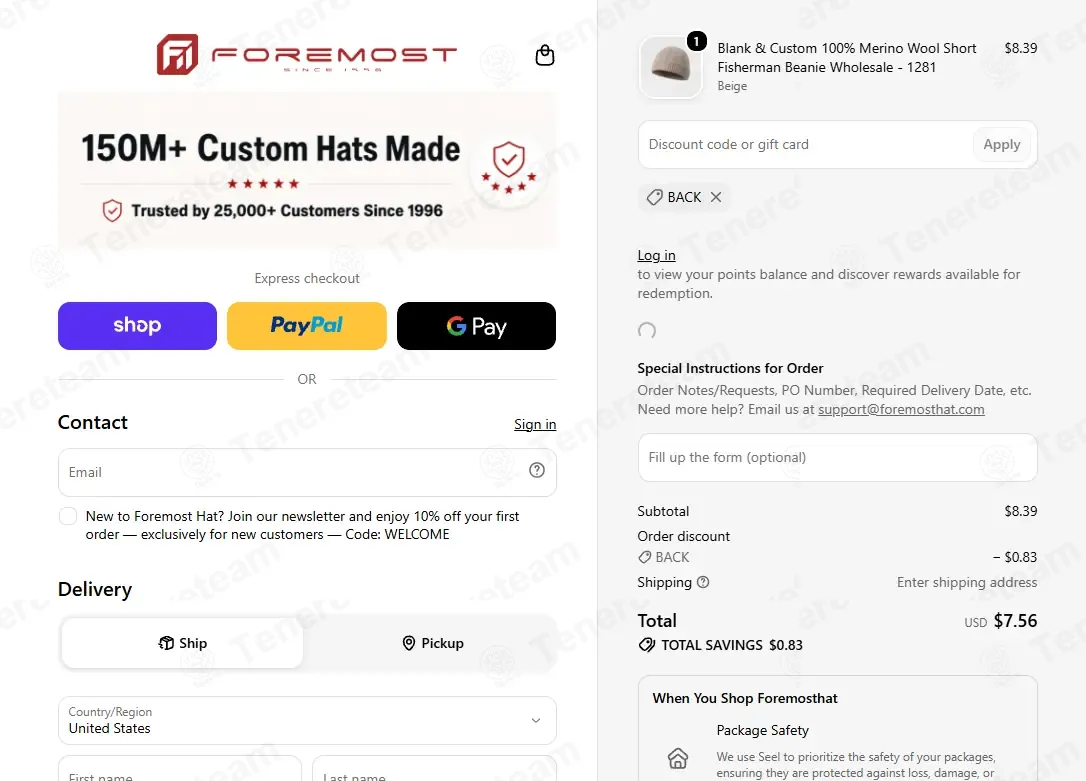The height and width of the screenshot is (781, 1086).
Task: Click the Foremost logo
Action: pos(307,54)
